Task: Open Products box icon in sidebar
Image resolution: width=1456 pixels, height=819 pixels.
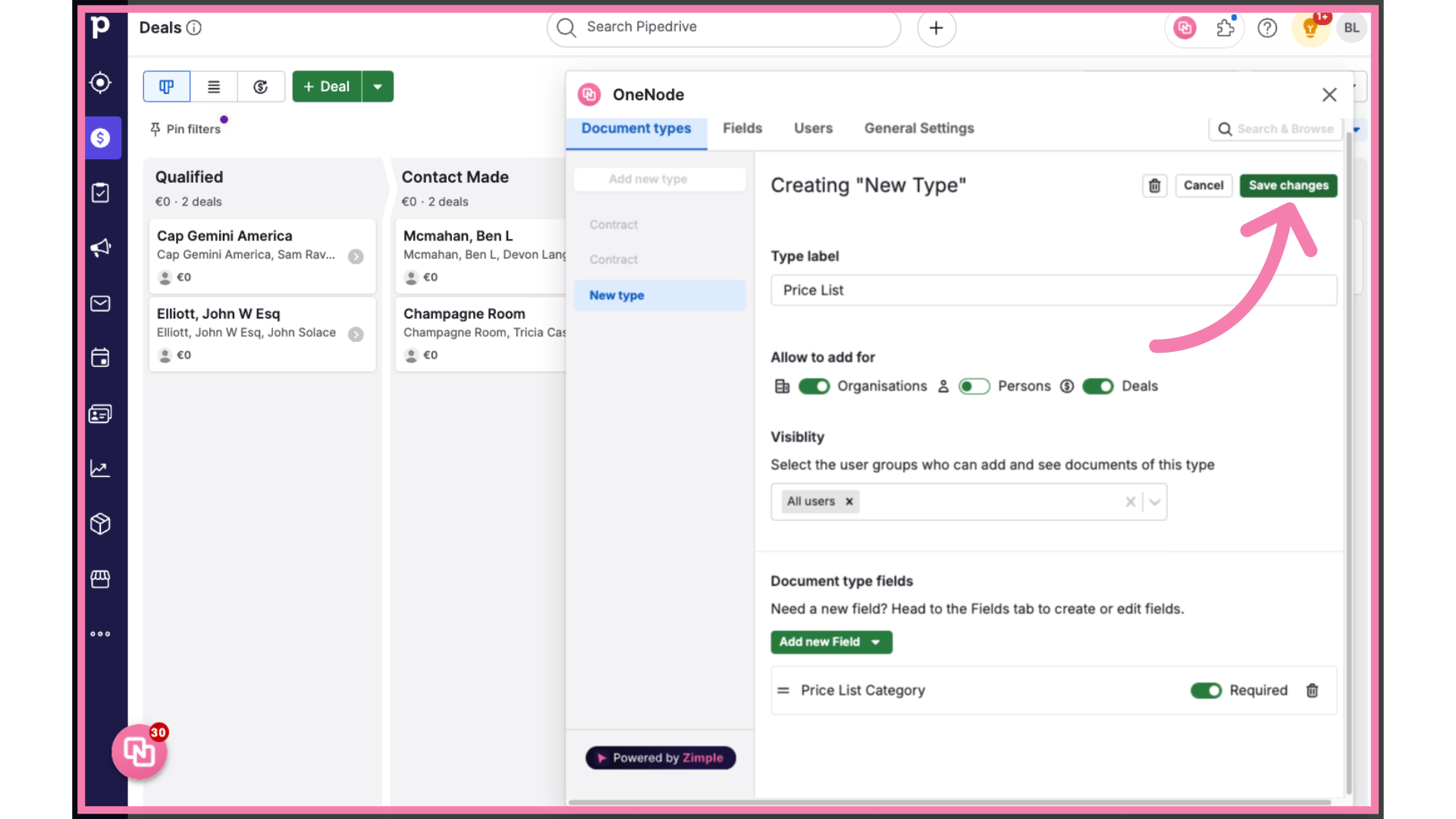Action: point(100,523)
